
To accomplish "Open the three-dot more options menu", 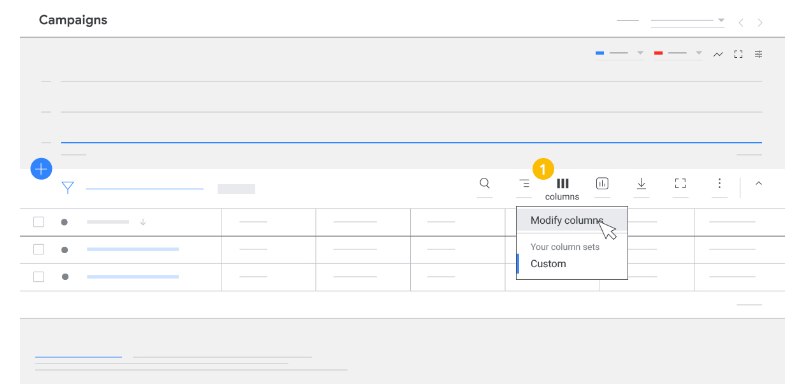I will tap(720, 183).
